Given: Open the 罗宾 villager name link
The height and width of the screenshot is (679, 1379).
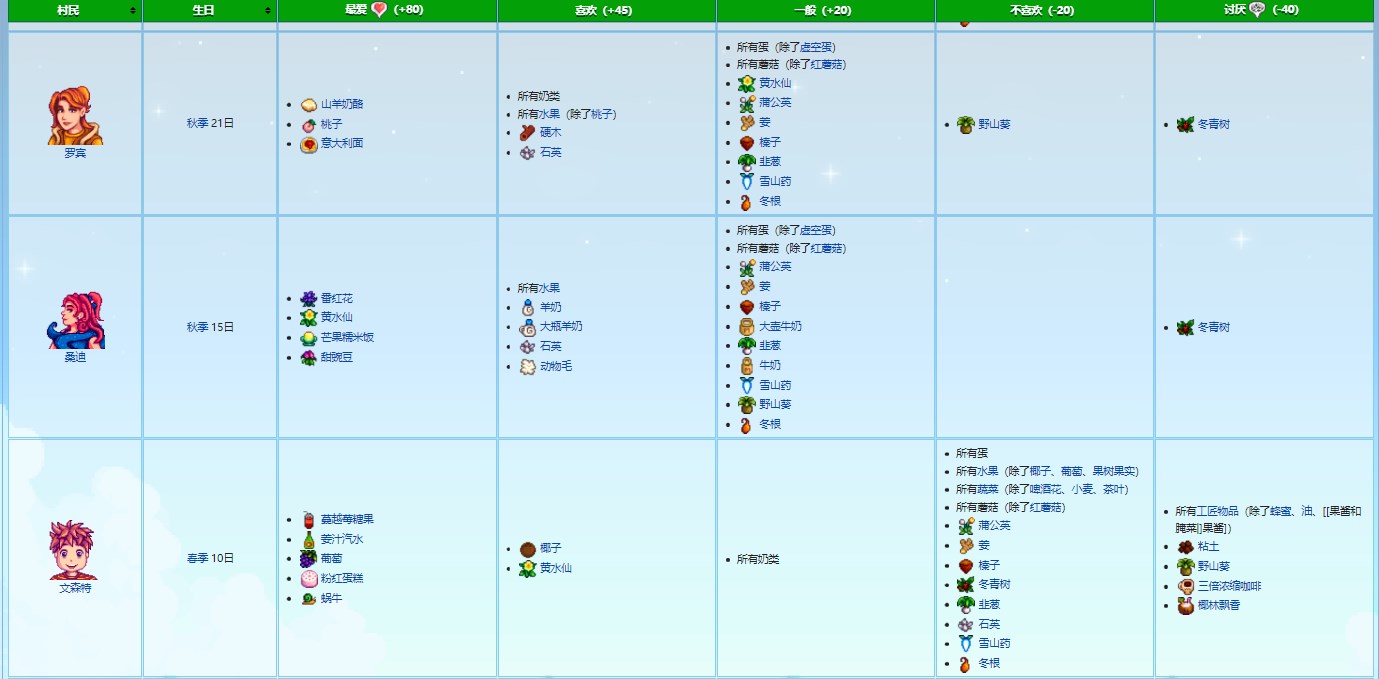Looking at the screenshot, I should click(75, 153).
